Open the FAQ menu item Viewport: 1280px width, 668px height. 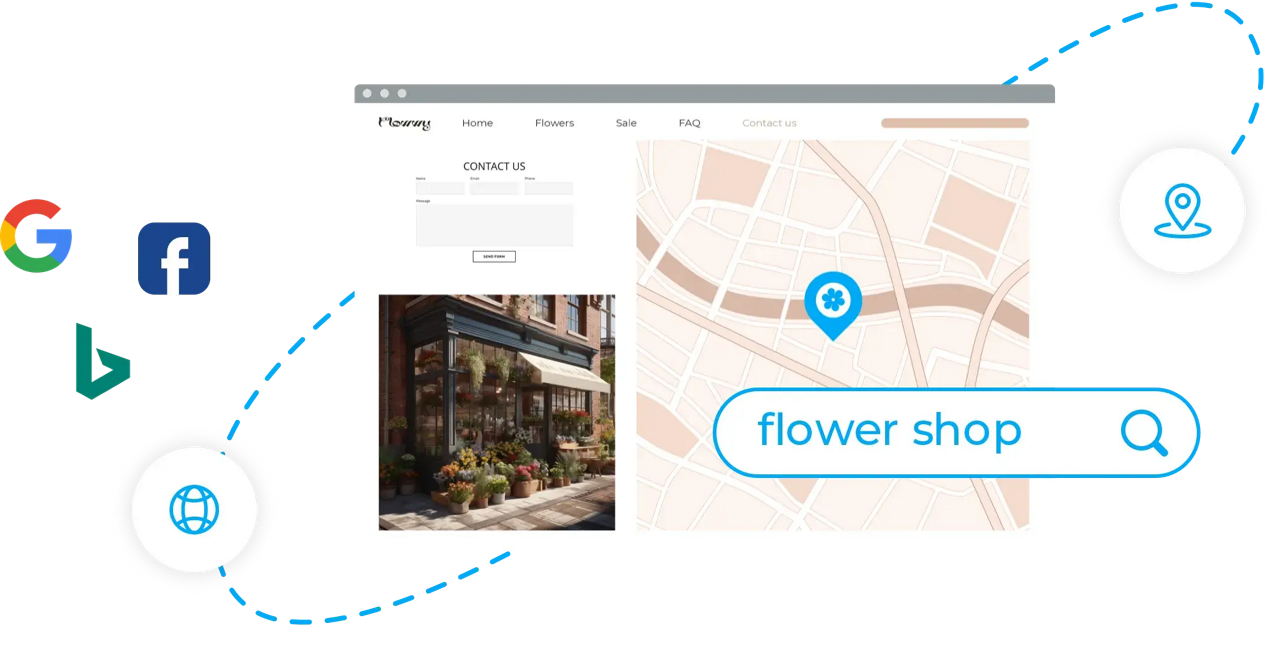689,123
